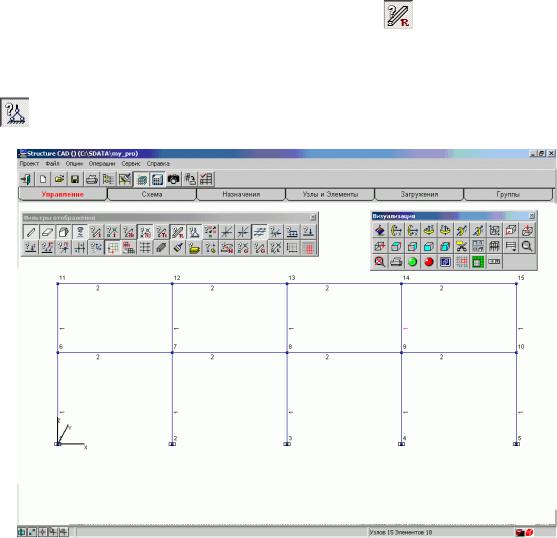Create a new project with blank-page icon
Screen dimensions: 557x538
[x=43, y=179]
